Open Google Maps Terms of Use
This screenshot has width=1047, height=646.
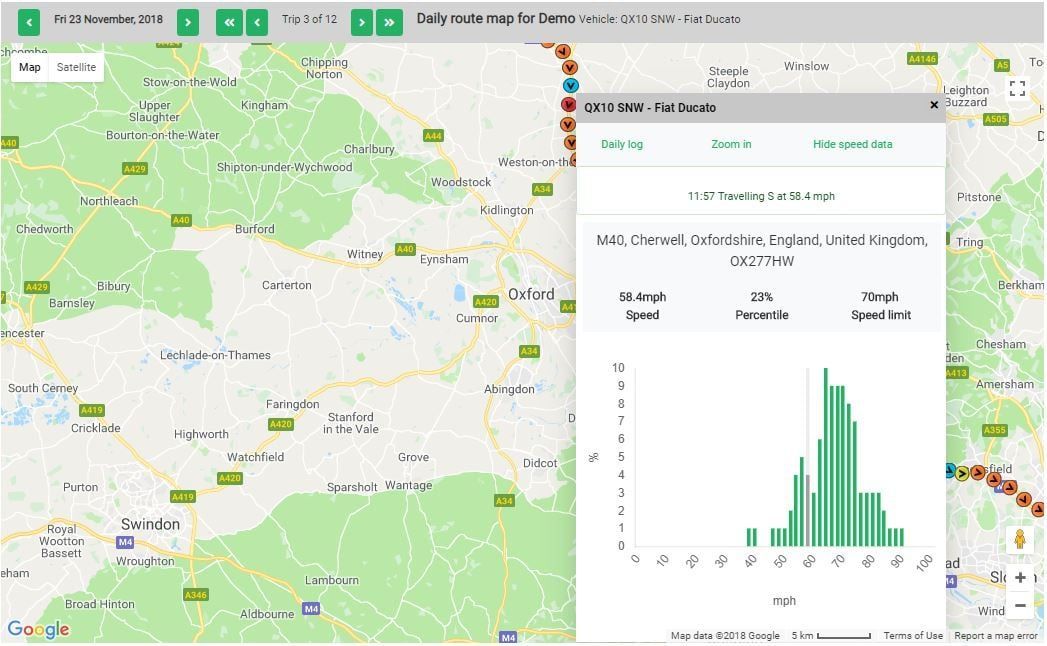click(x=912, y=636)
